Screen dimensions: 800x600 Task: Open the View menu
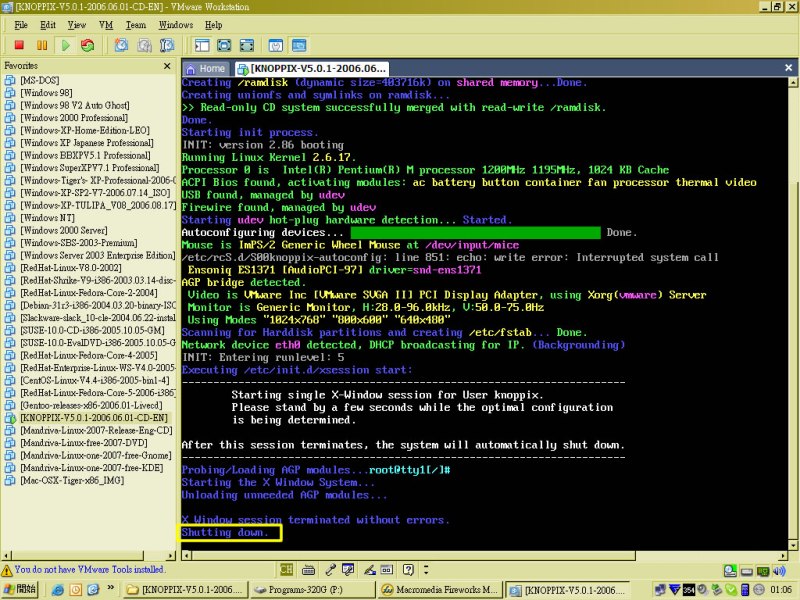click(77, 25)
